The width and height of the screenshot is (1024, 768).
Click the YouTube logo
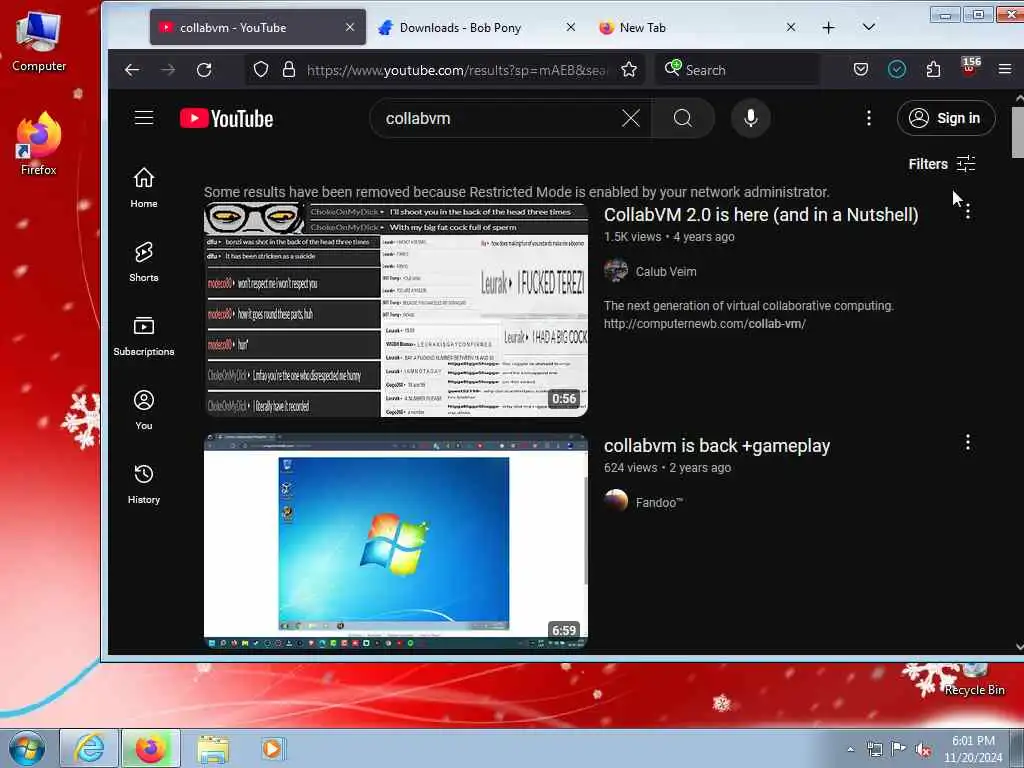pyautogui.click(x=227, y=118)
